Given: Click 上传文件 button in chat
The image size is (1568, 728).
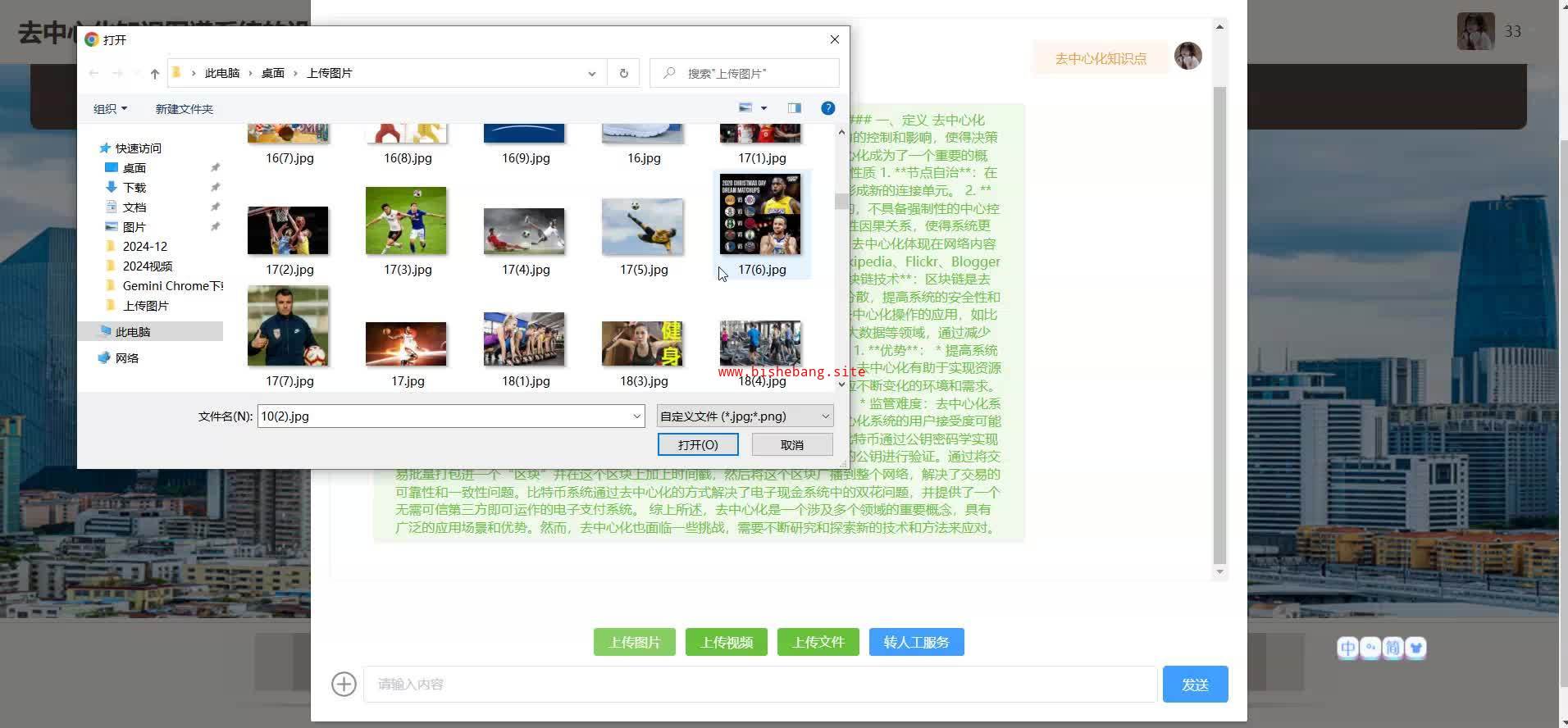Looking at the screenshot, I should click(818, 642).
